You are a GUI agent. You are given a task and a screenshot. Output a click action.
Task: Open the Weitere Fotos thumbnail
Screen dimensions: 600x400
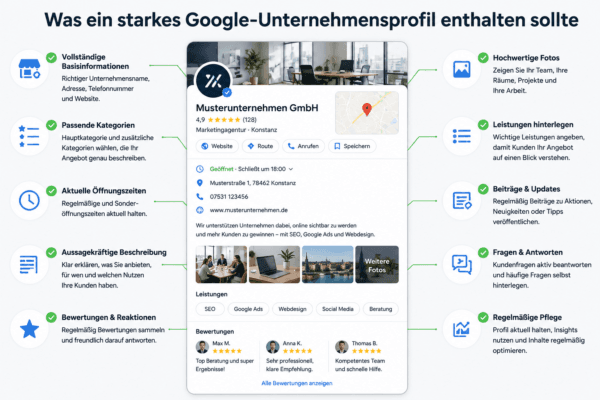pos(377,264)
